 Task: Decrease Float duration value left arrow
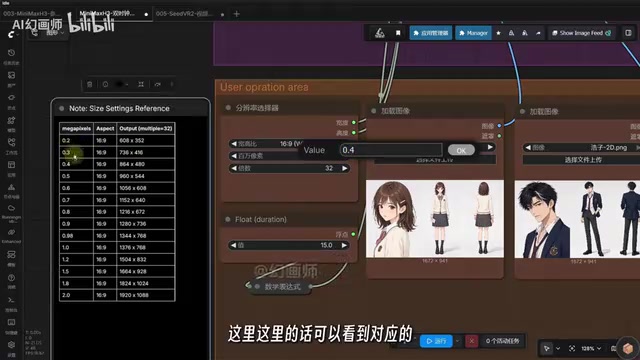[x=233, y=245]
